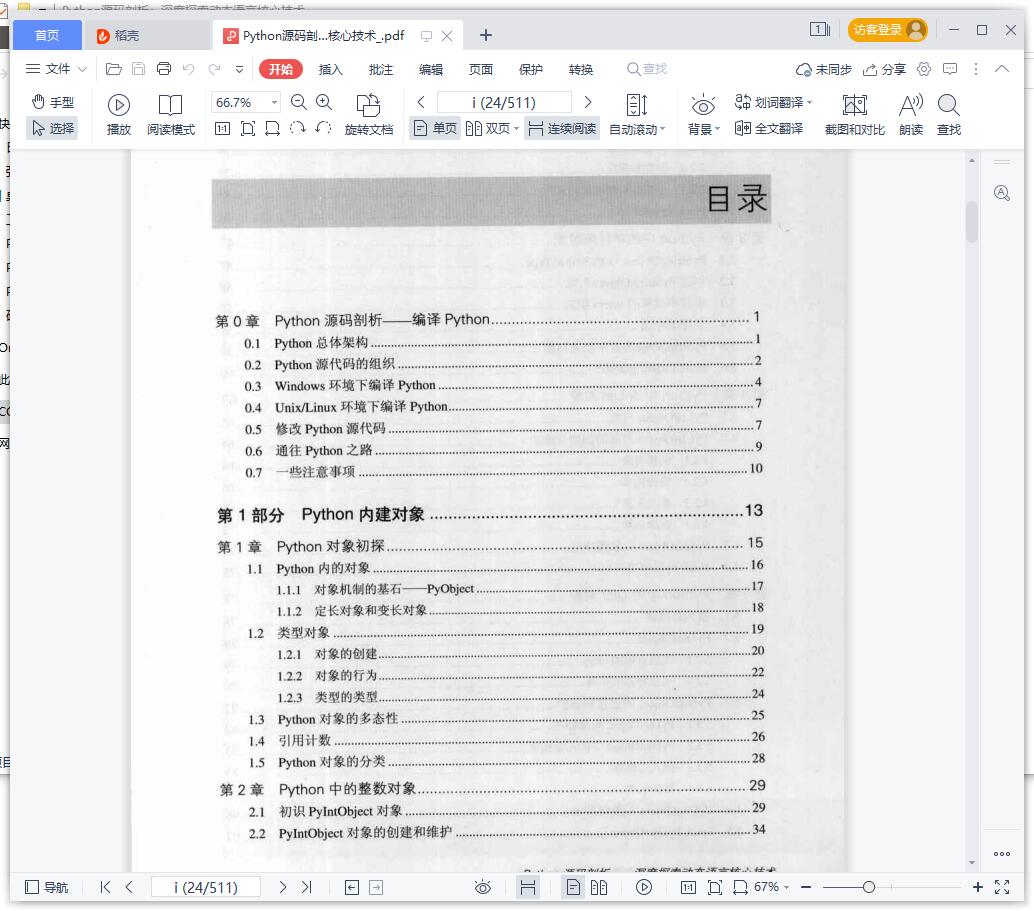Click the redo arrow
This screenshot has height=911, width=1034.
[x=214, y=69]
